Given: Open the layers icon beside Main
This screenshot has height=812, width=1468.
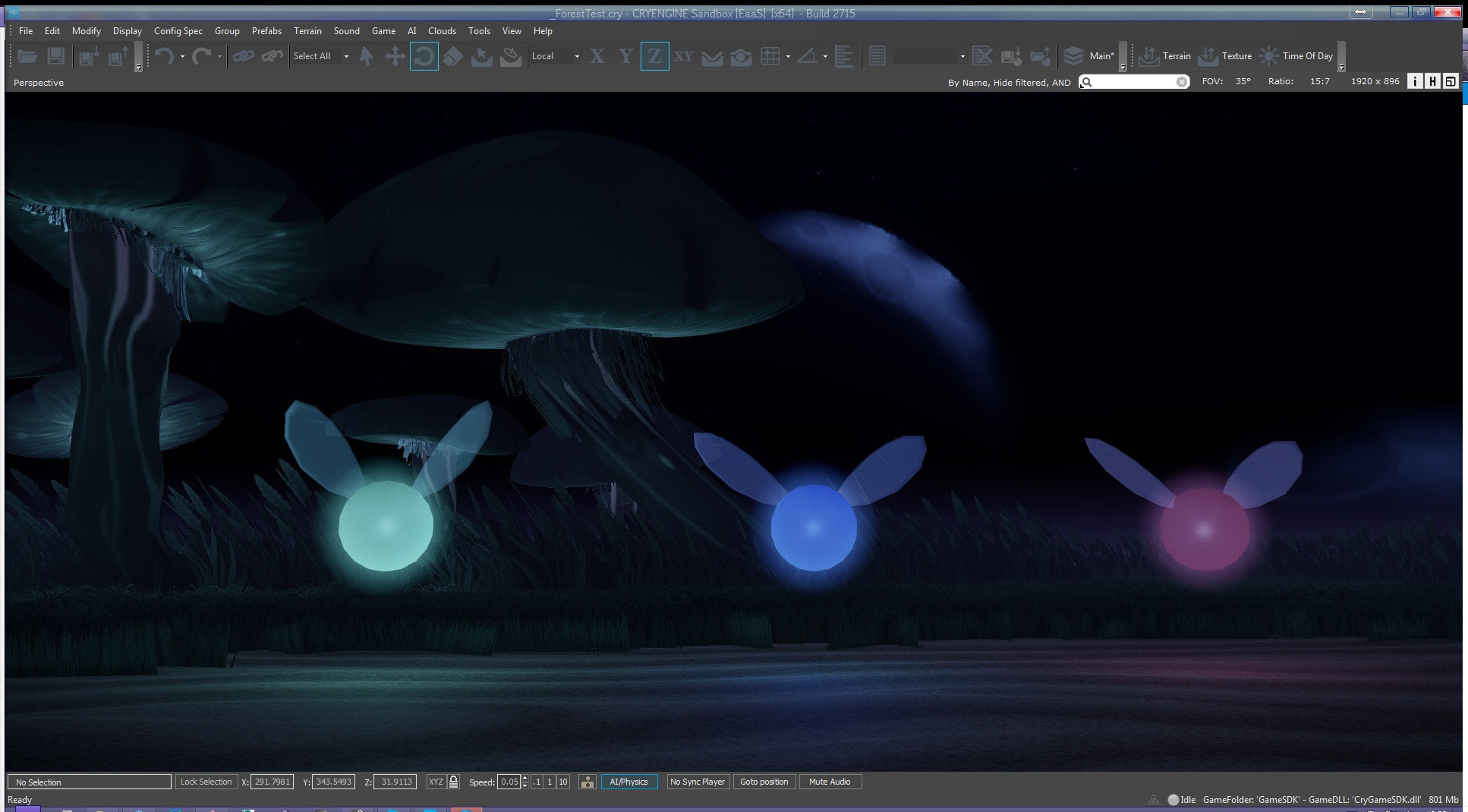Looking at the screenshot, I should tap(1073, 56).
